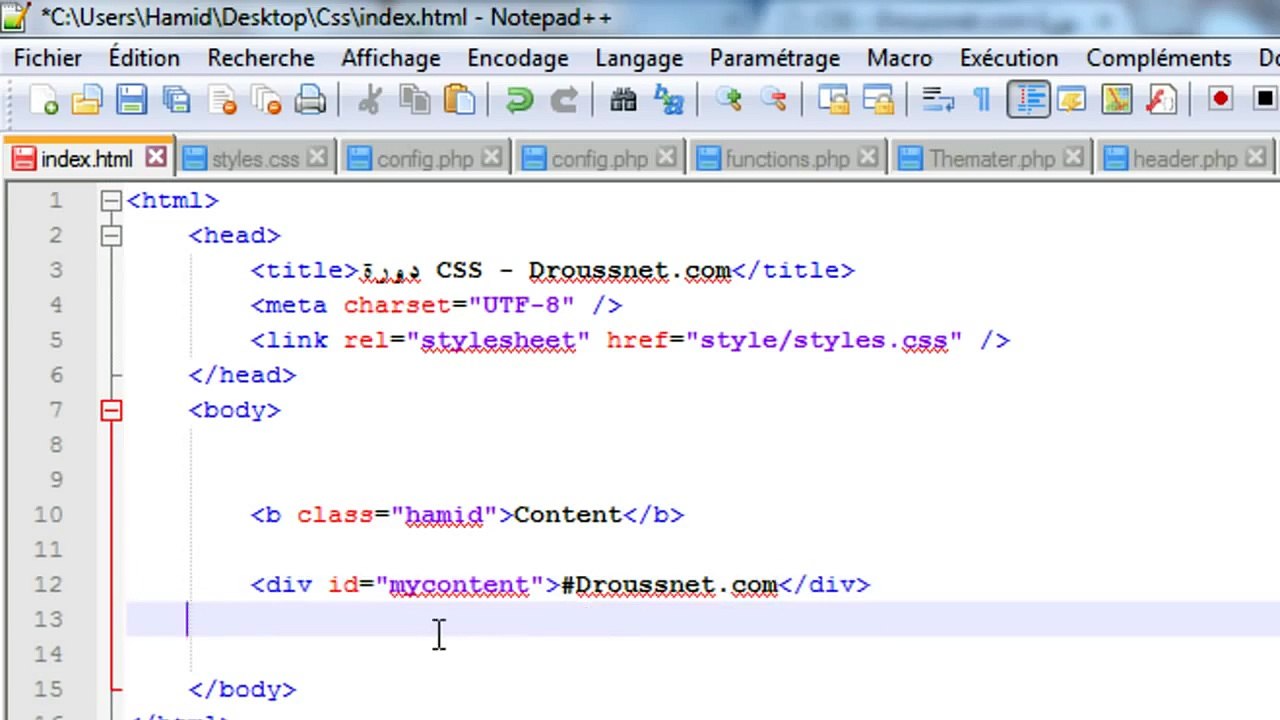Screen dimensions: 1280x720
Task: Close the Themater.php tab
Action: click(1072, 158)
